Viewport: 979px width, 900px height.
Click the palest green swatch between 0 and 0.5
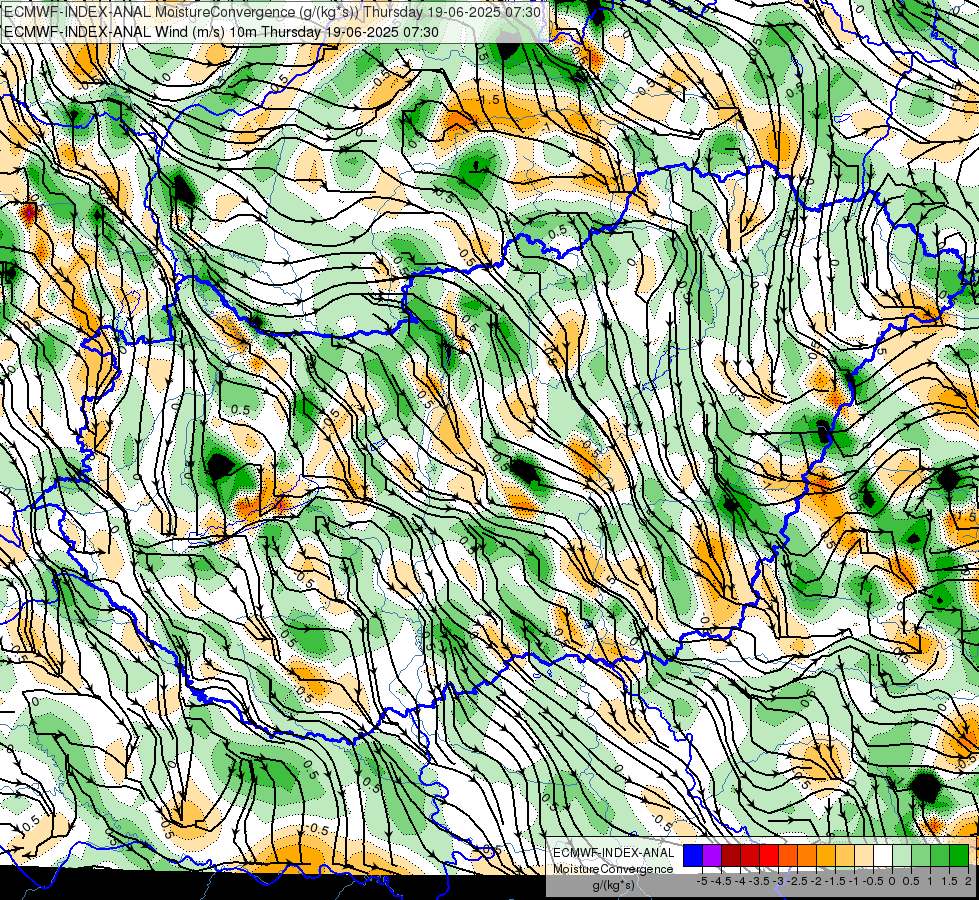903,856
